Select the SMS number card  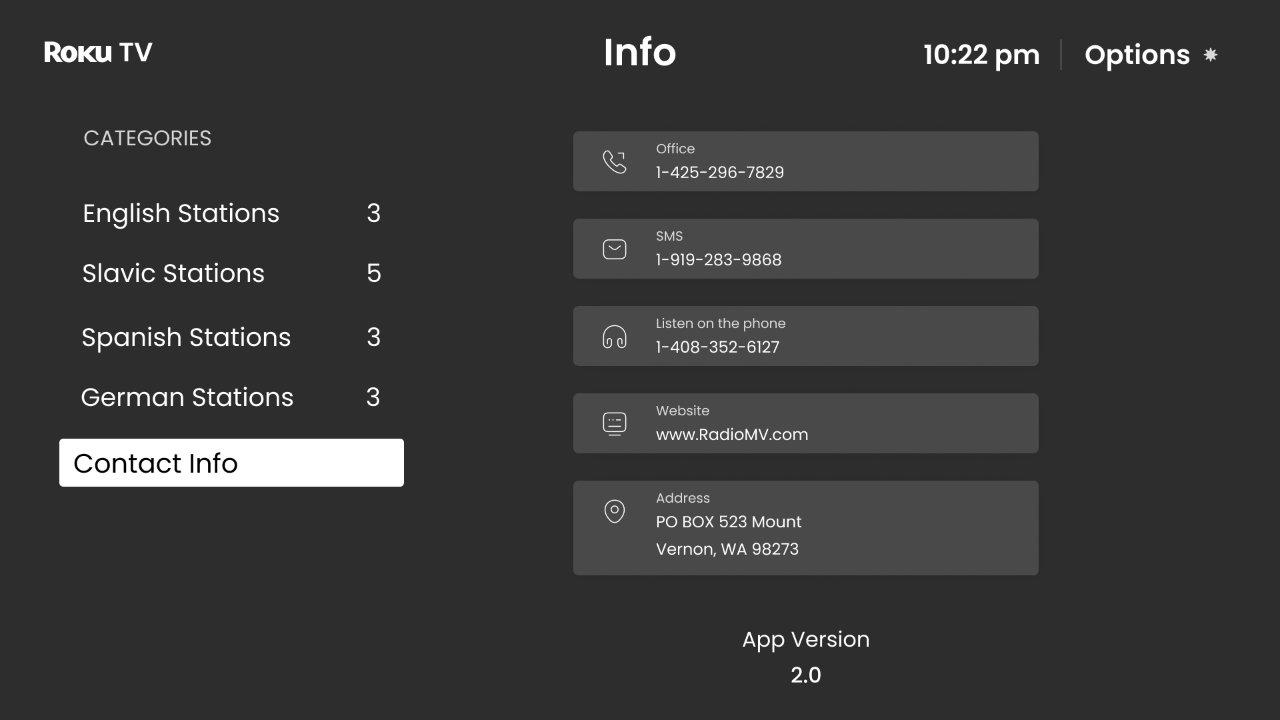tap(805, 248)
